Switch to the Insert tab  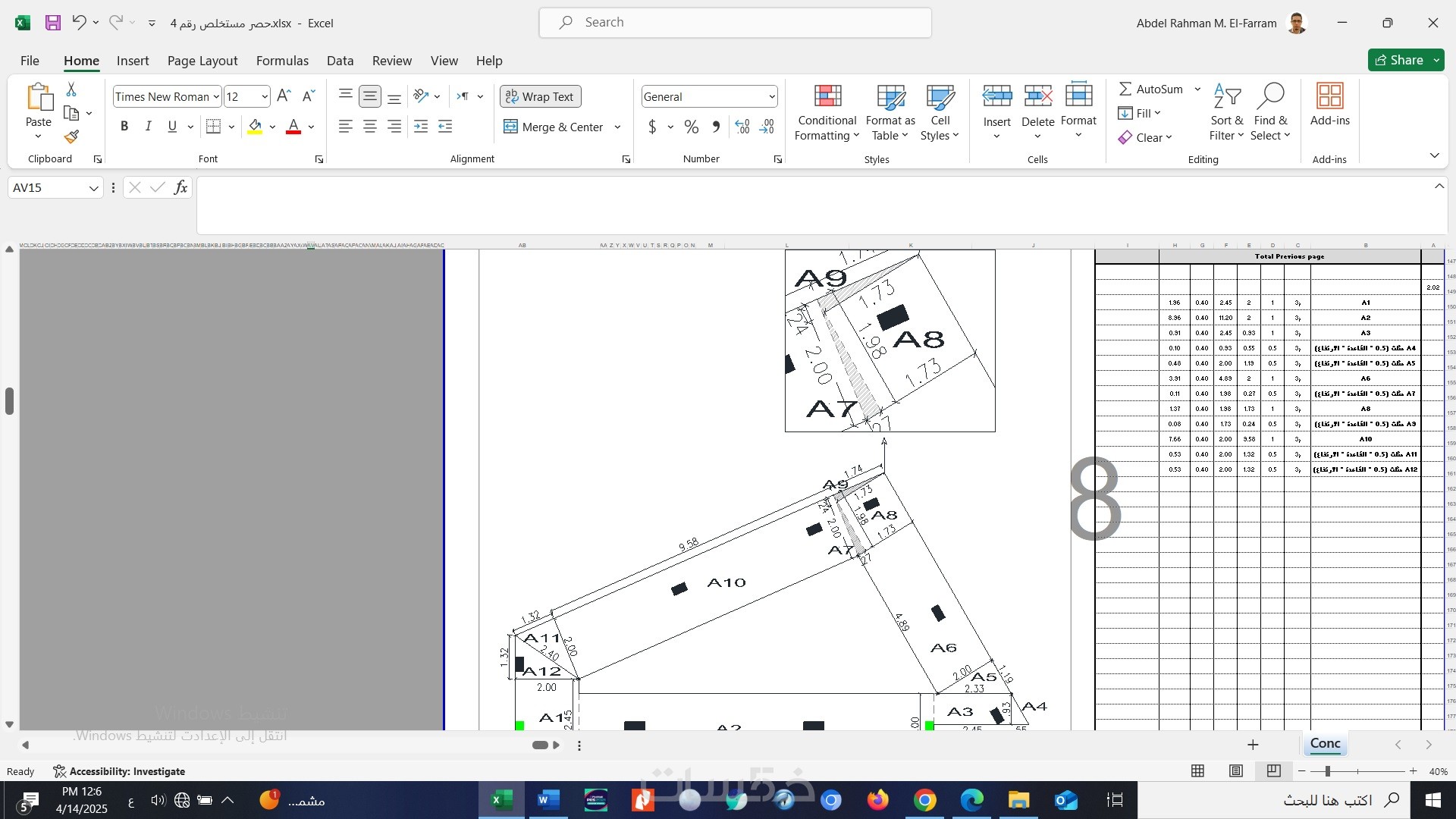[133, 61]
